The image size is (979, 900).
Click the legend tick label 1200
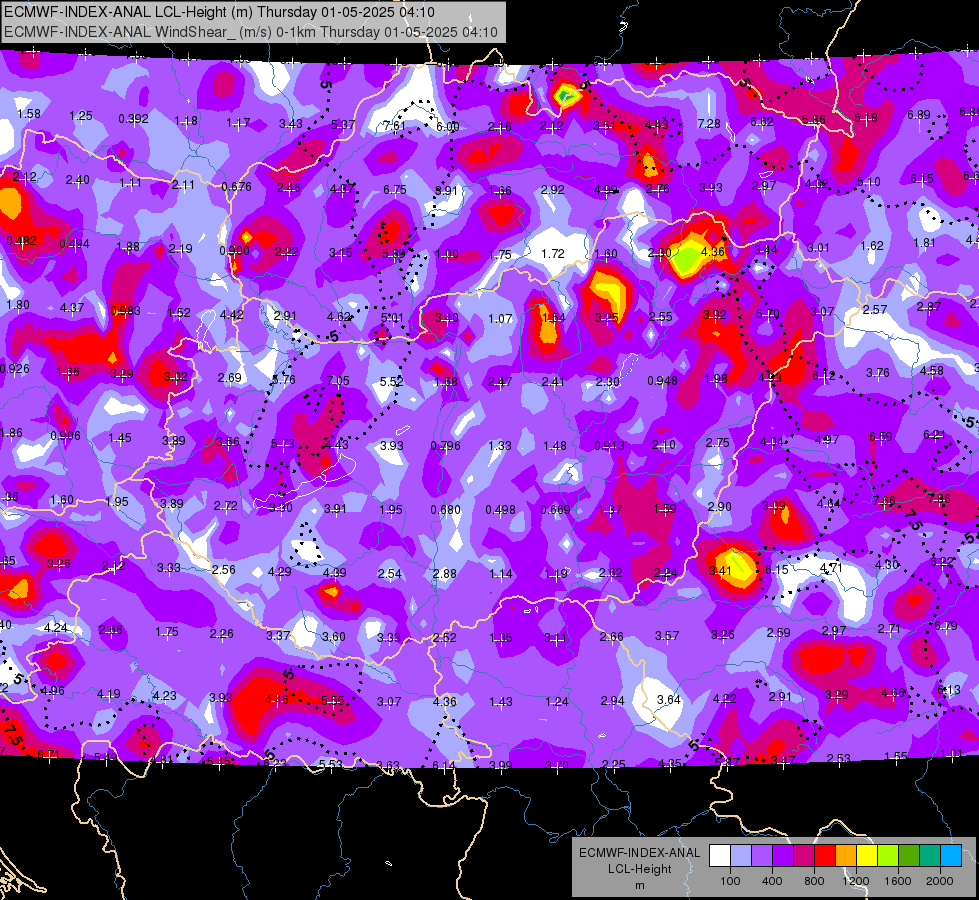click(856, 881)
